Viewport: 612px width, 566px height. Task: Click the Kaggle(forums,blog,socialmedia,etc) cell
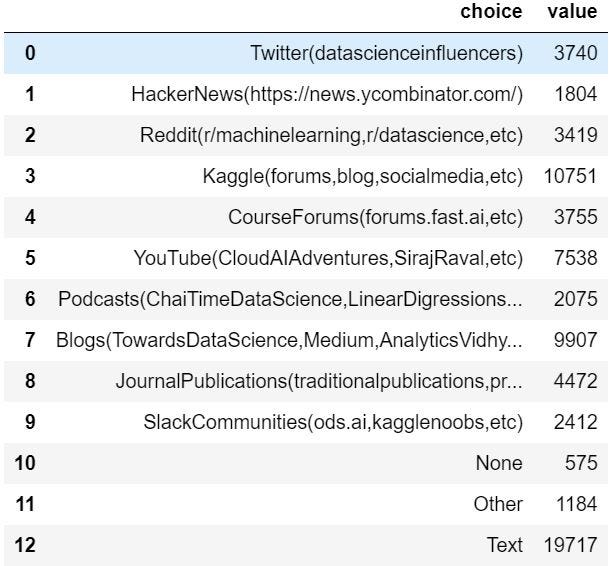tap(363, 176)
